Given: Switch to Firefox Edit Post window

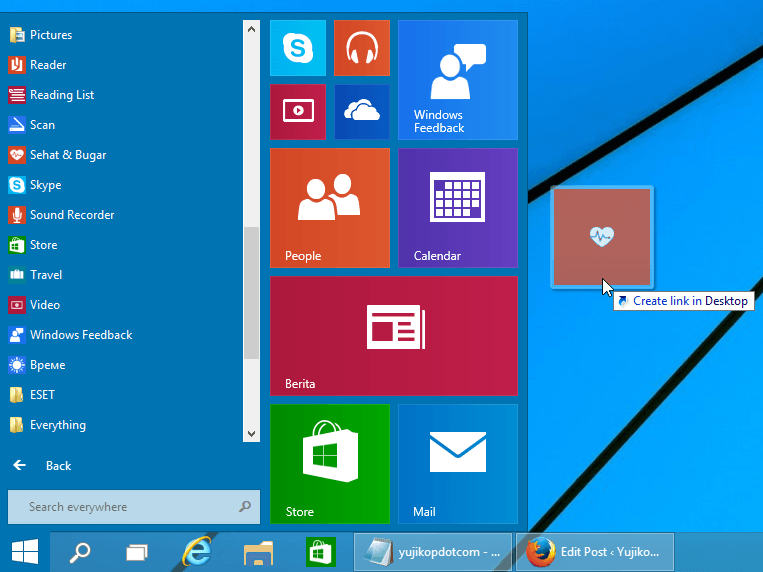Looking at the screenshot, I should [595, 552].
